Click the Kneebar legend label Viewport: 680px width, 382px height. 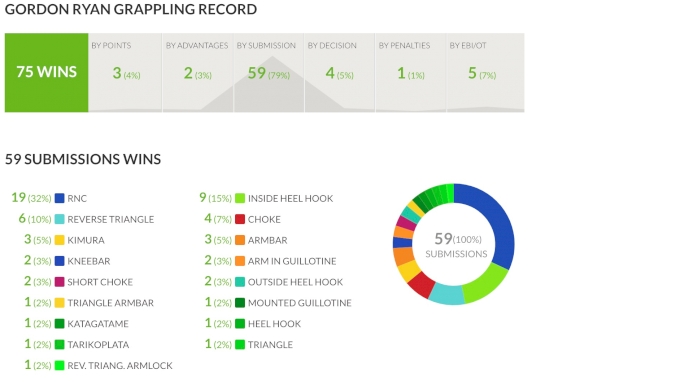88,261
